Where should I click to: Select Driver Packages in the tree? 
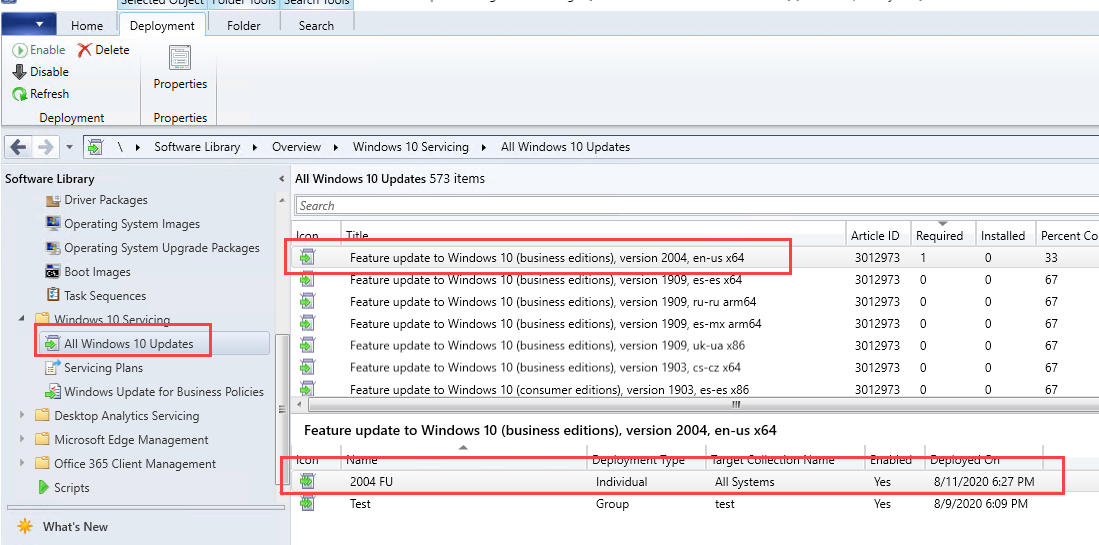97,200
